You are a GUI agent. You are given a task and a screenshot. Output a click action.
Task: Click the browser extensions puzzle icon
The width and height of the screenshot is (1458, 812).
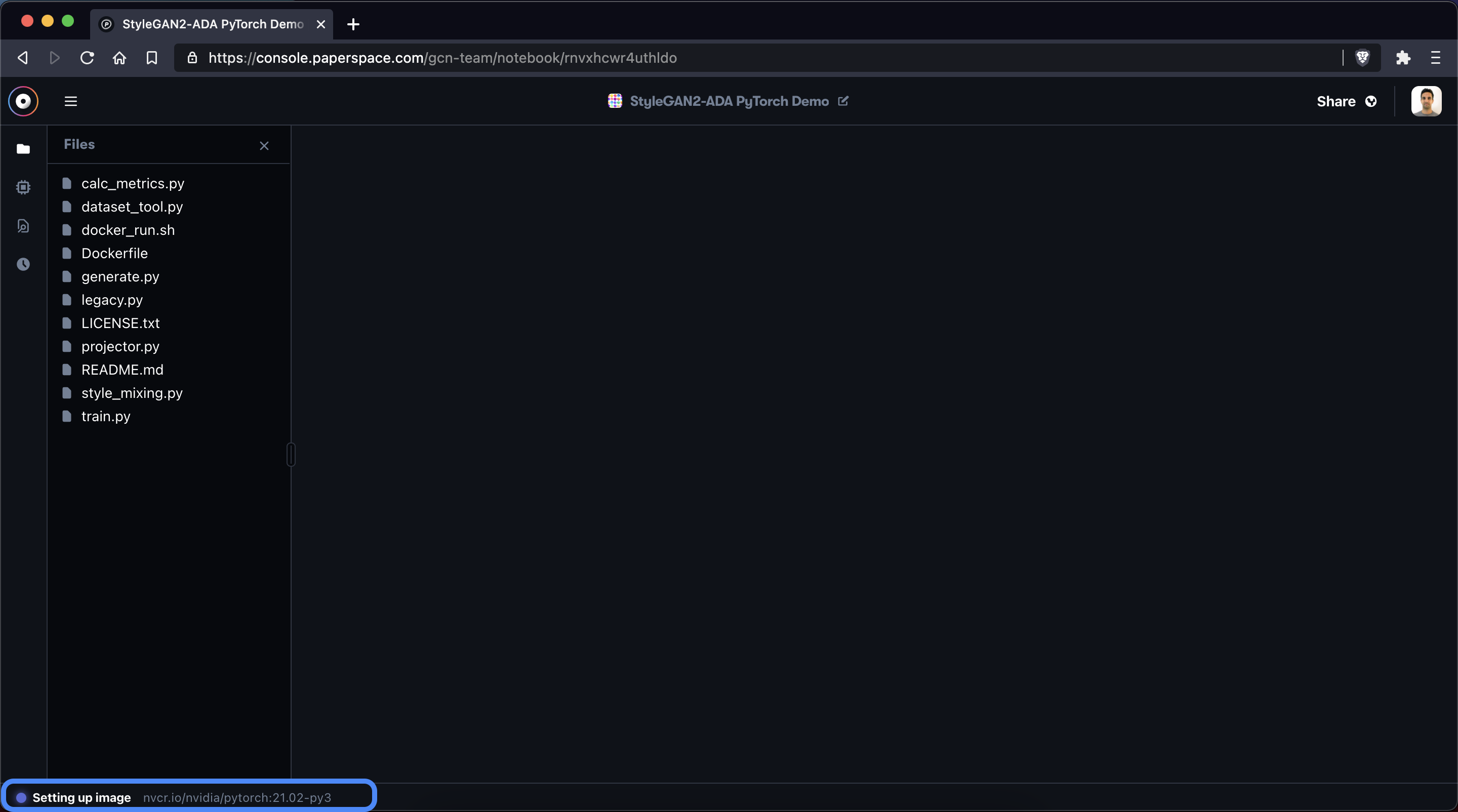(x=1403, y=58)
